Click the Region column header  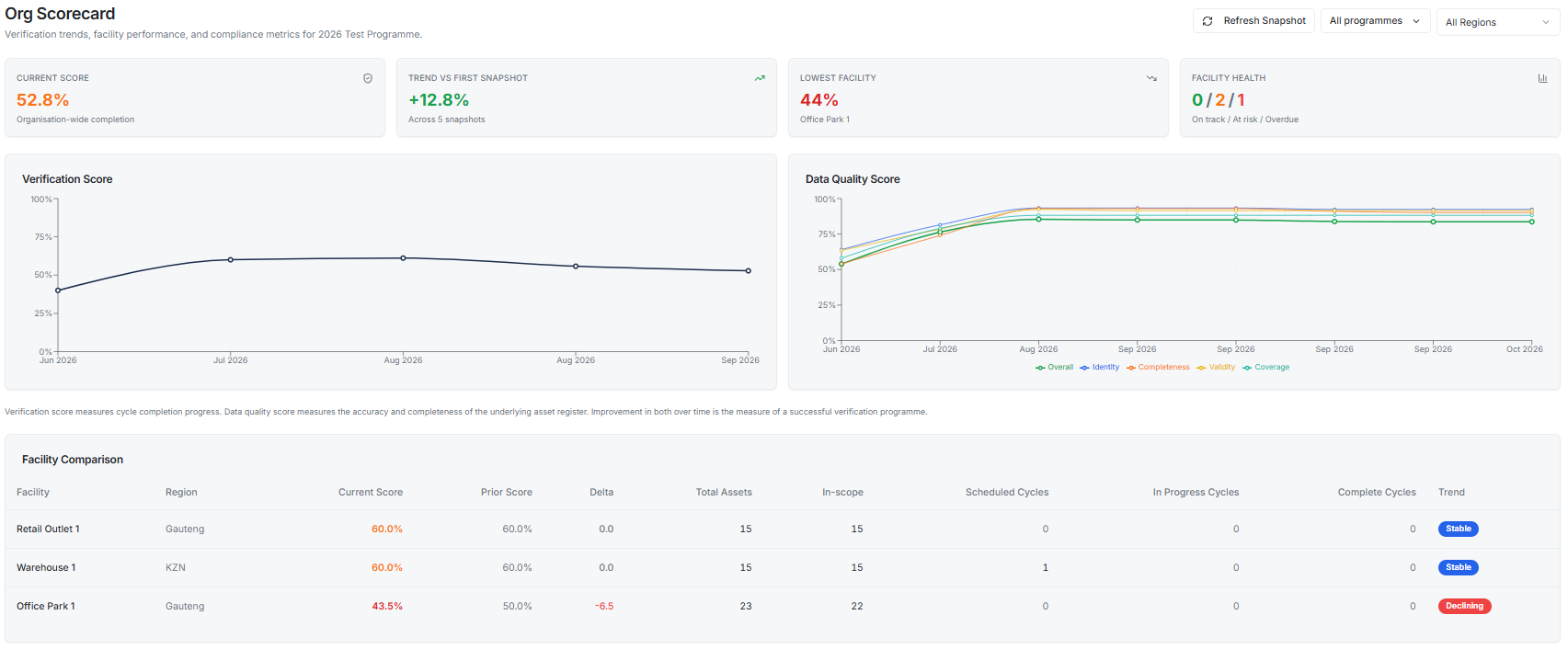pyautogui.click(x=181, y=493)
